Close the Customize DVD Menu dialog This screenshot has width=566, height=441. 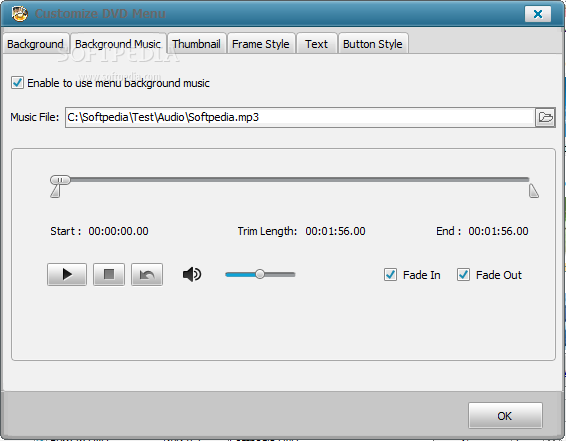point(538,14)
